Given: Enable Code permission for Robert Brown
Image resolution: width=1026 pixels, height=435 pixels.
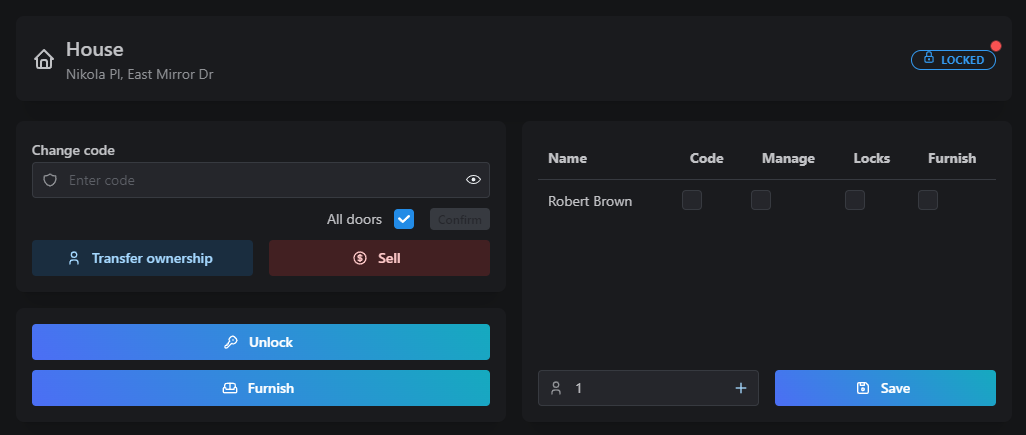Looking at the screenshot, I should click(692, 200).
